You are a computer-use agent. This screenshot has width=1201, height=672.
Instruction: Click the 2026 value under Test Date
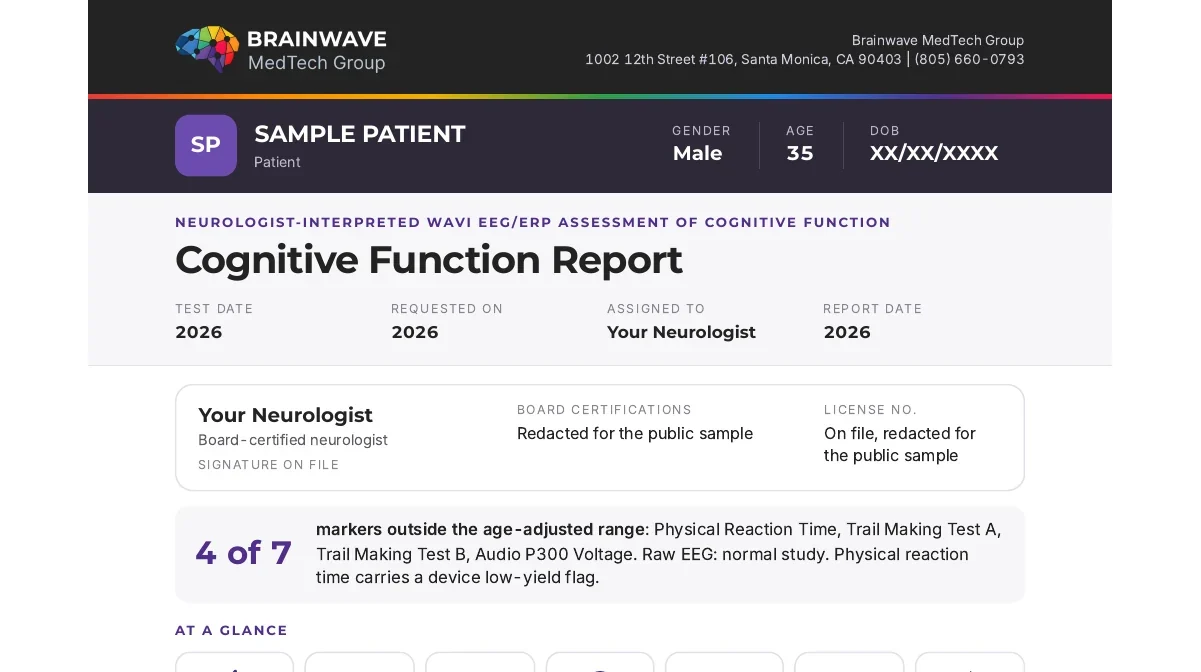[199, 332]
